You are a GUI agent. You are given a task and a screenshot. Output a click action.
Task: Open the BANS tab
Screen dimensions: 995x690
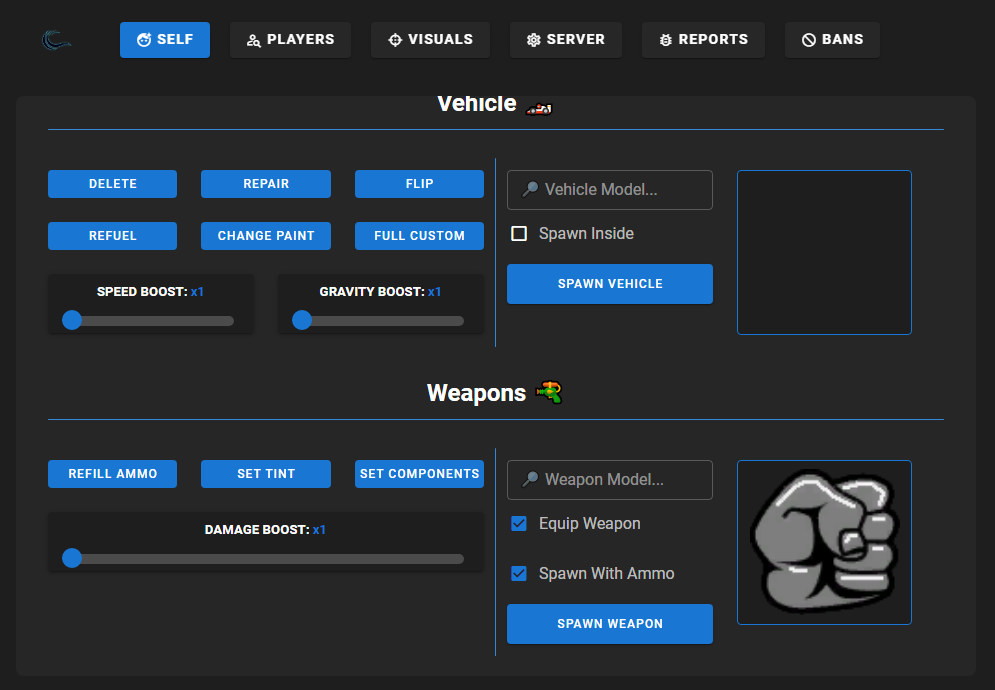click(x=832, y=39)
